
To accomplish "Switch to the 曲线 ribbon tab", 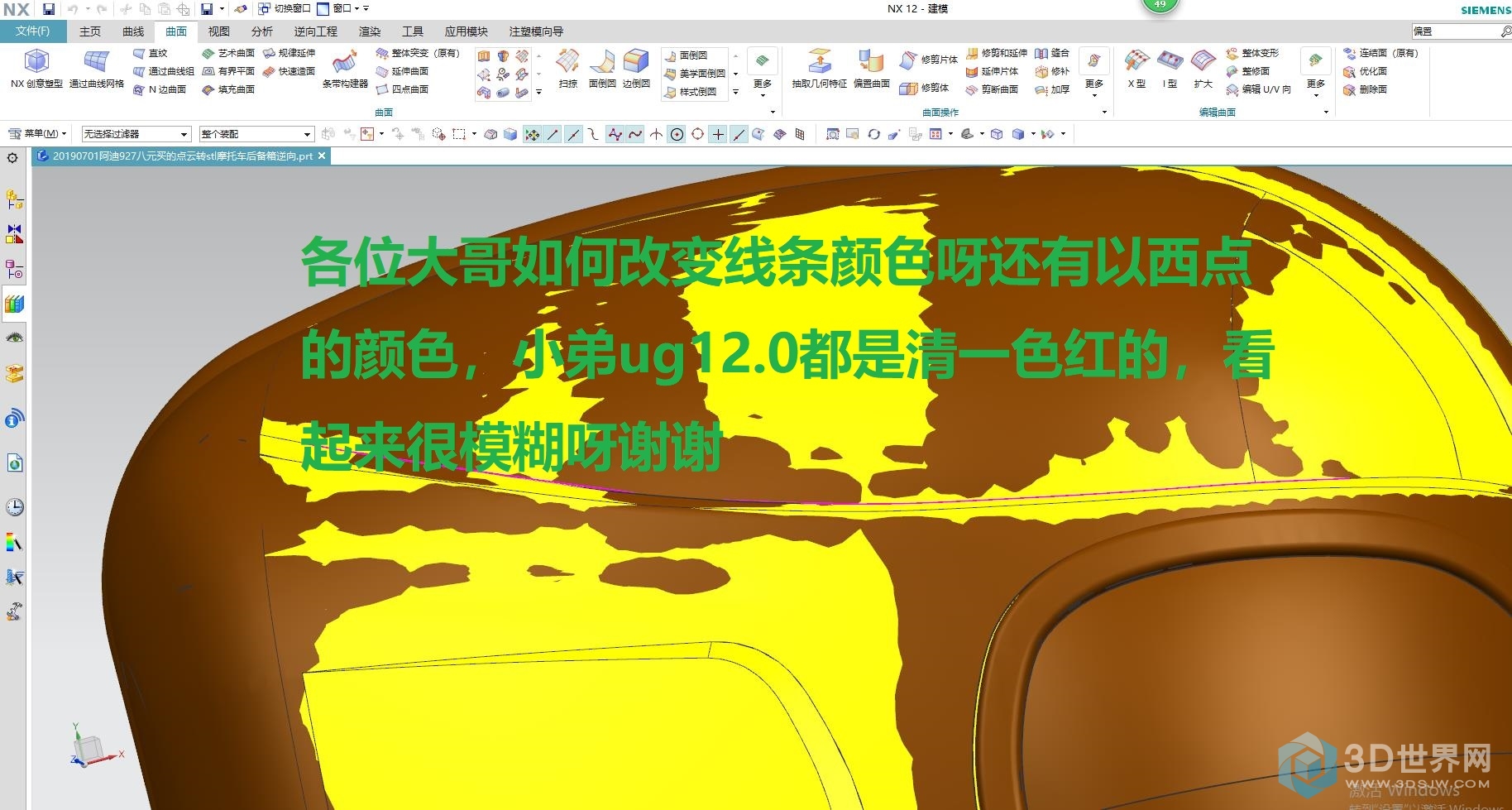I will point(133,31).
